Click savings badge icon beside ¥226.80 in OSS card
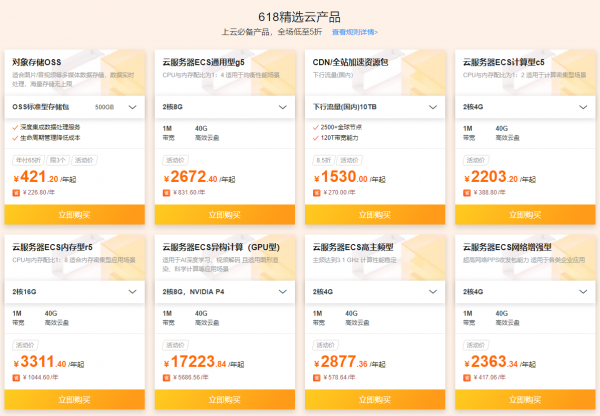 tap(14, 194)
